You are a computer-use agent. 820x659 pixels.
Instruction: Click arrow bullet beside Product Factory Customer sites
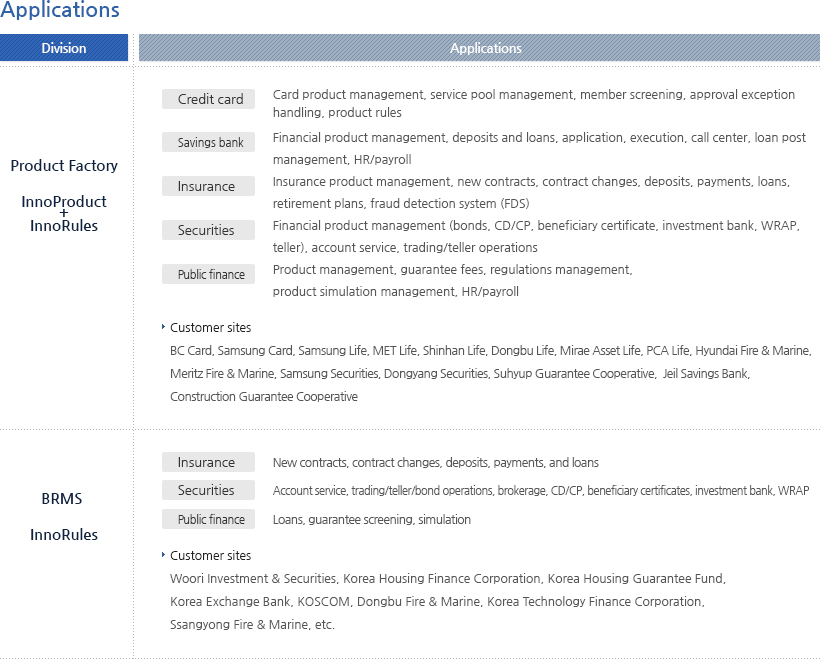(x=163, y=327)
